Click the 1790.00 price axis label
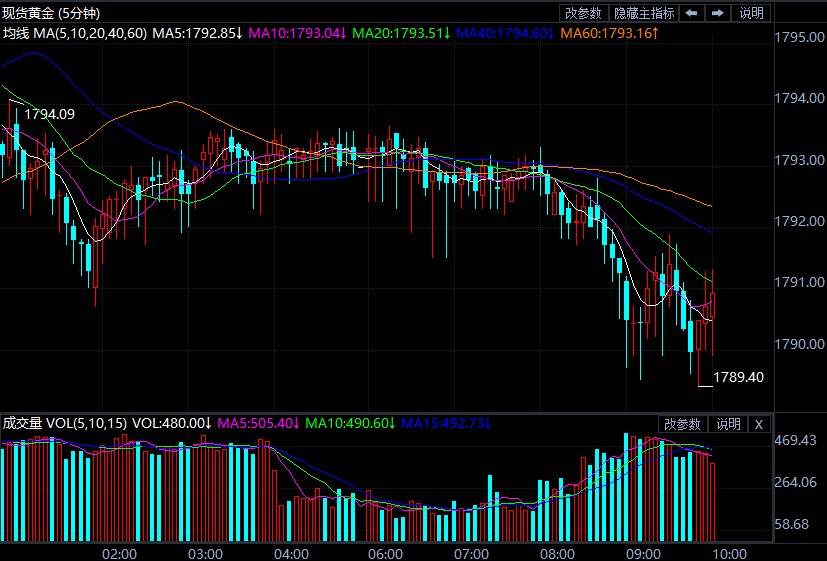This screenshot has width=827, height=561. (799, 344)
